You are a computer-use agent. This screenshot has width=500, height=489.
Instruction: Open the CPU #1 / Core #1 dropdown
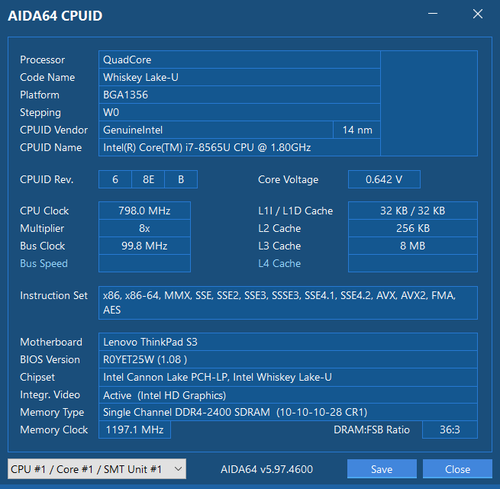97,469
